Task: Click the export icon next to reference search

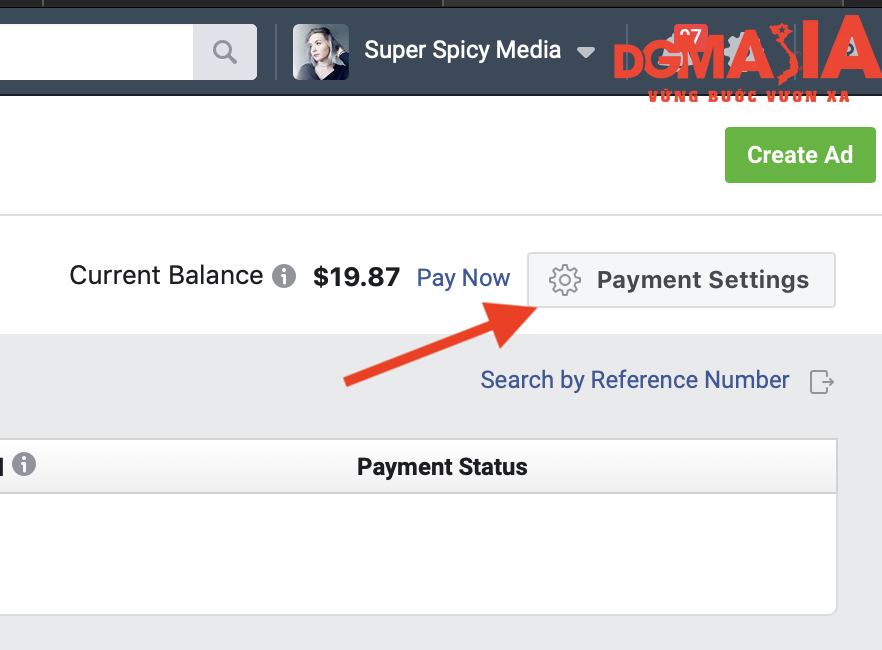Action: 821,382
